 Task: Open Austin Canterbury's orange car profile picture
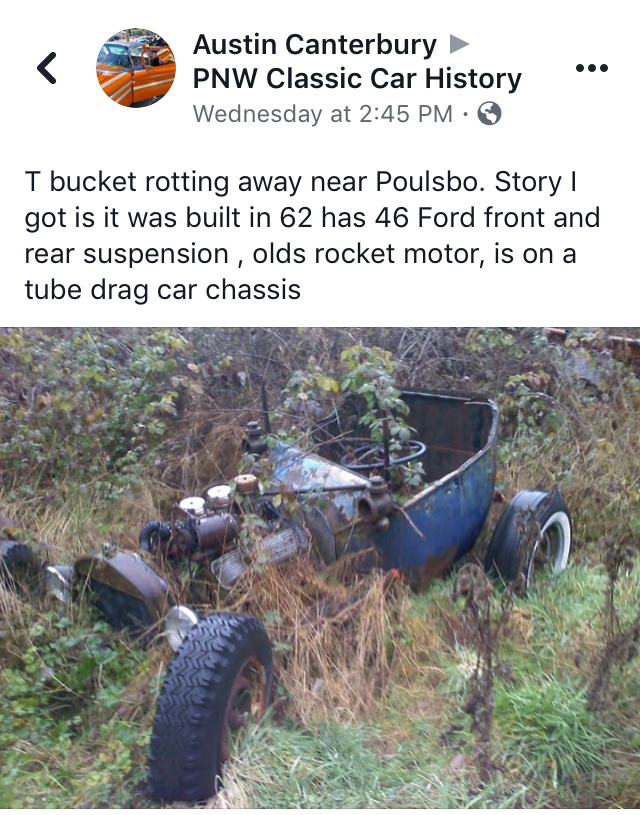pyautogui.click(x=136, y=68)
